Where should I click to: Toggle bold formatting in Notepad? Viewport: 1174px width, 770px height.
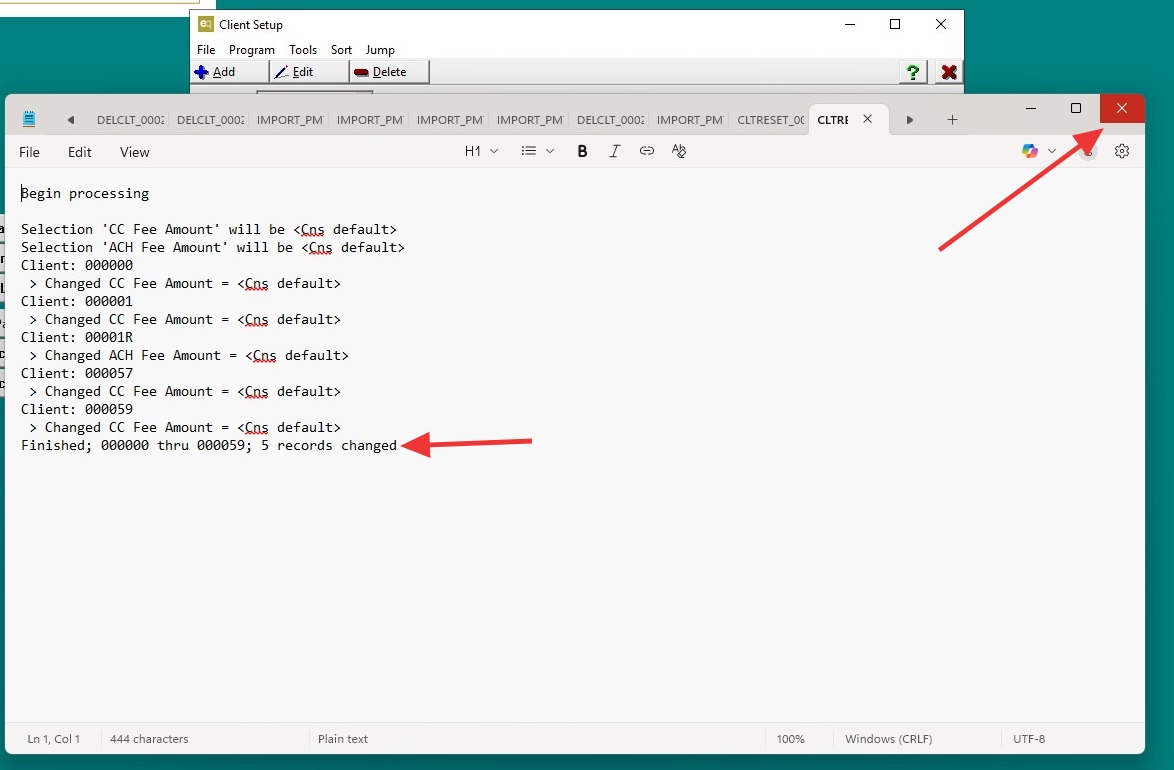[582, 151]
